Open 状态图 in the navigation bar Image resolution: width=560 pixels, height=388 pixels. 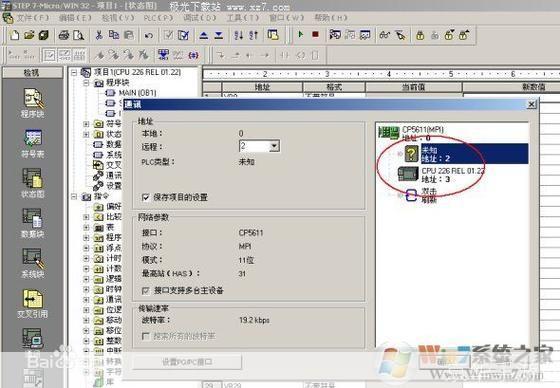pyautogui.click(x=32, y=183)
